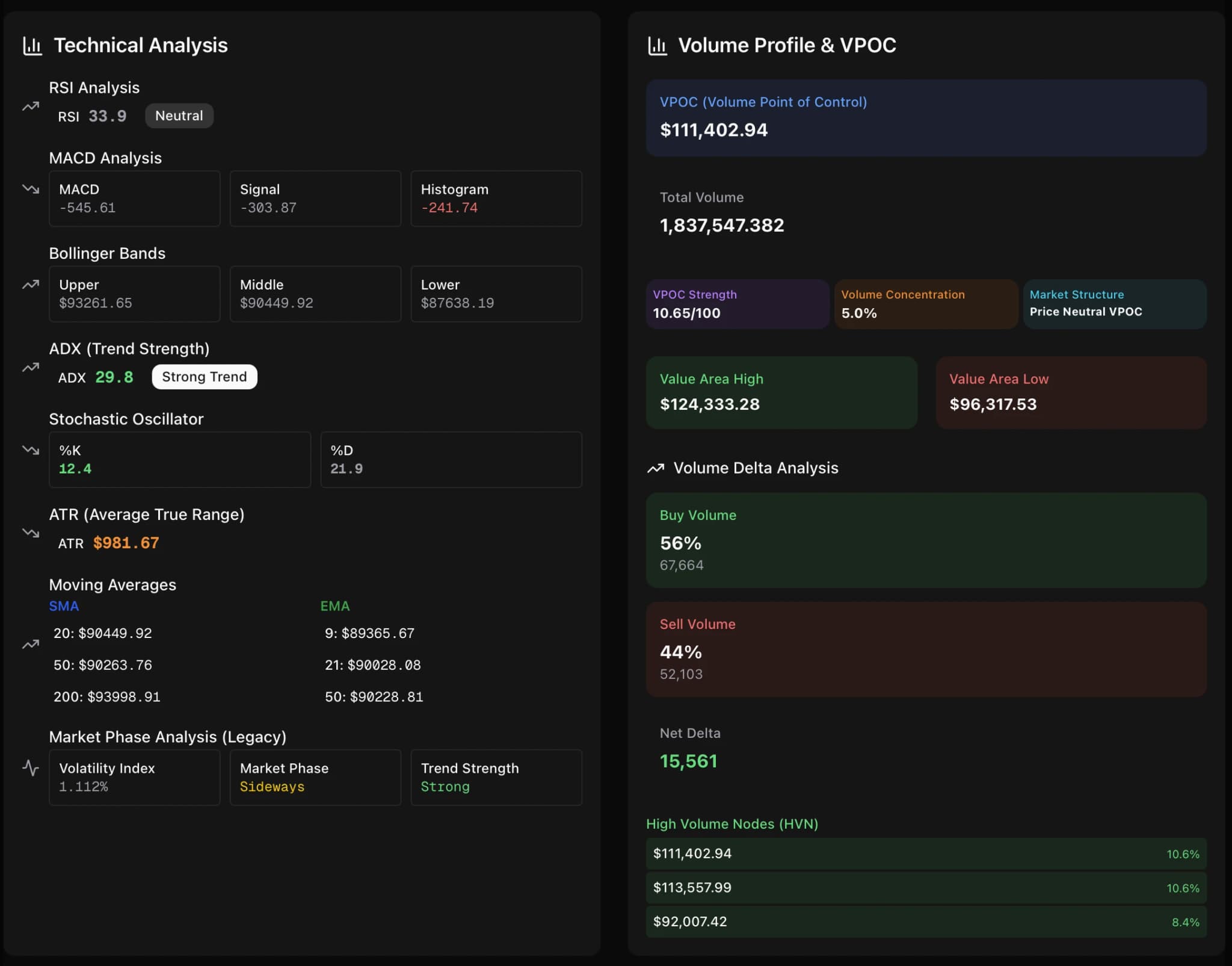The height and width of the screenshot is (966, 1232).
Task: Toggle the Strong Trend ADX badge
Action: pos(204,377)
